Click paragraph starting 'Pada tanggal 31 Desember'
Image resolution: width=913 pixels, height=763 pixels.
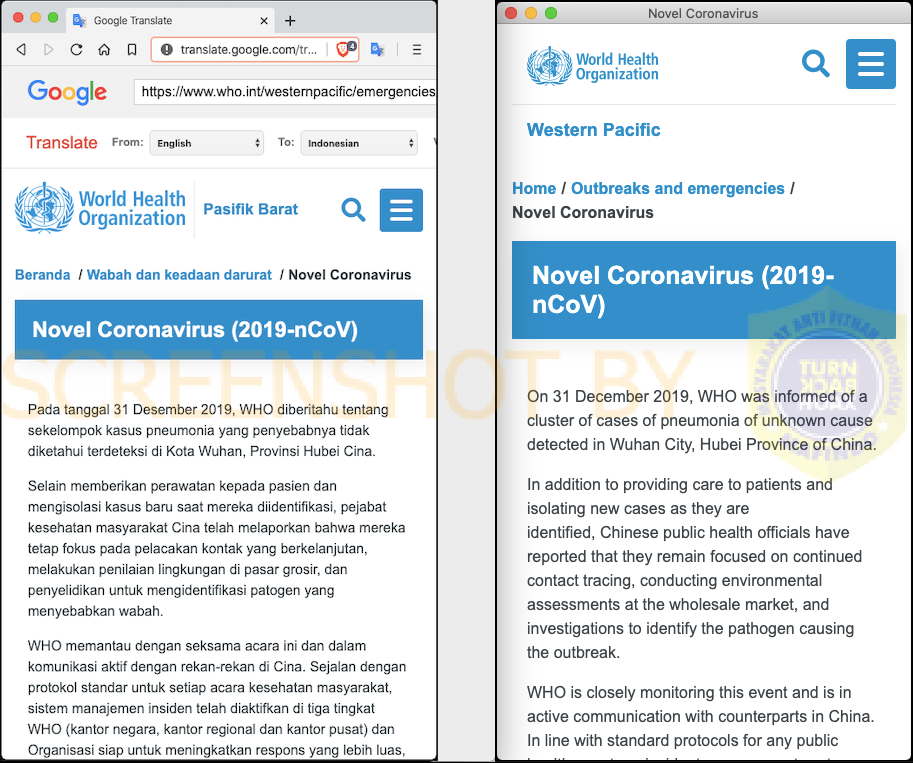(208, 430)
